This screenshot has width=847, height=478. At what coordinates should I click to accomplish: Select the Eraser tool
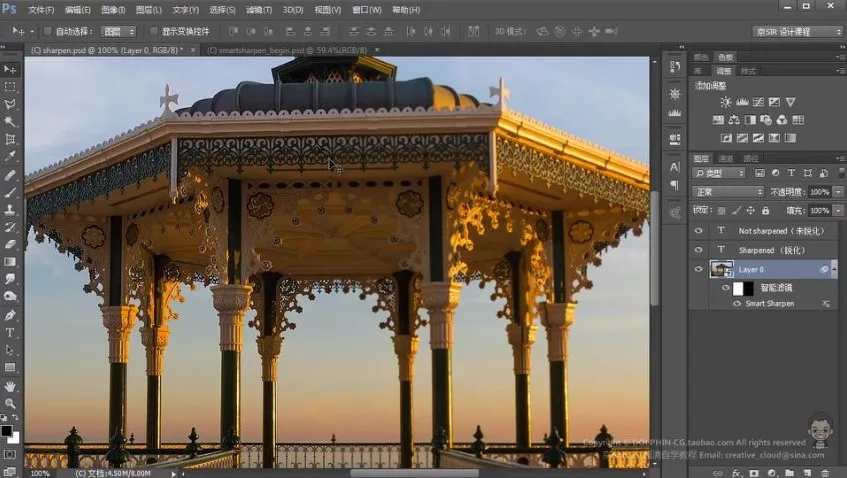tap(10, 244)
